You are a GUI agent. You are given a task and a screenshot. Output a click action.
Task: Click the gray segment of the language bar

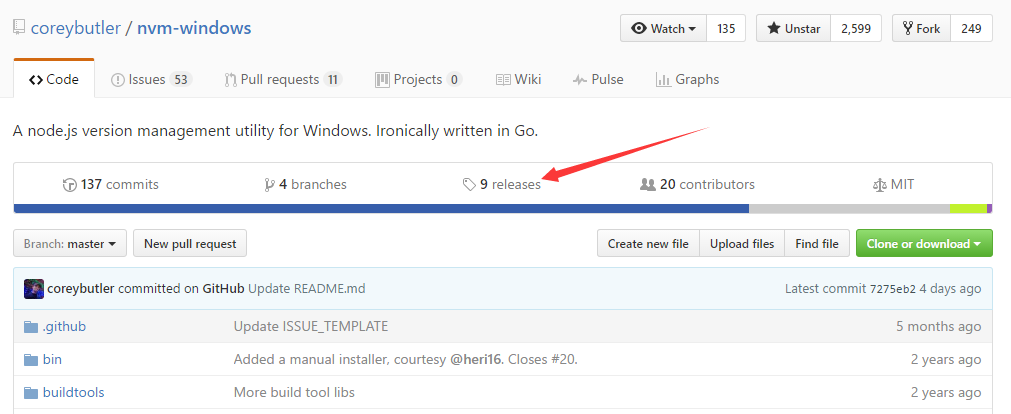click(849, 208)
